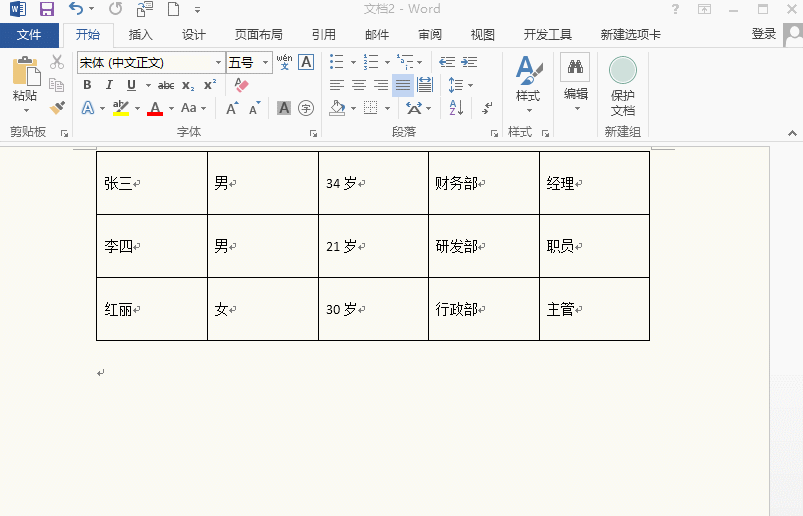Click the table cell containing 财务部

tap(484, 183)
